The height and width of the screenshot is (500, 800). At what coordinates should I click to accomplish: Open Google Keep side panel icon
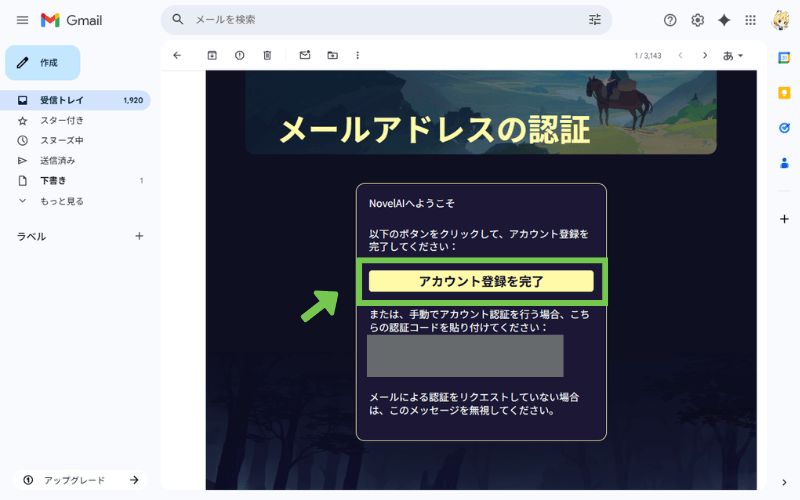click(784, 93)
